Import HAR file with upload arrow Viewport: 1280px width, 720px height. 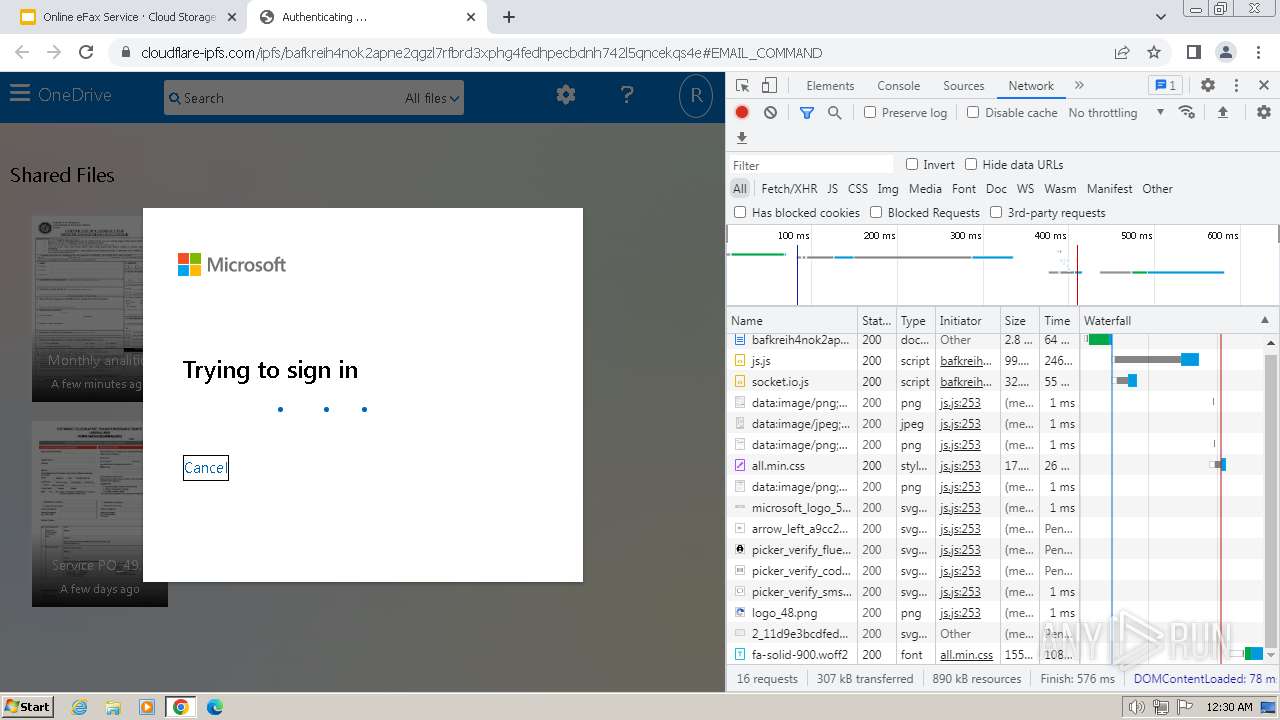click(x=1222, y=113)
